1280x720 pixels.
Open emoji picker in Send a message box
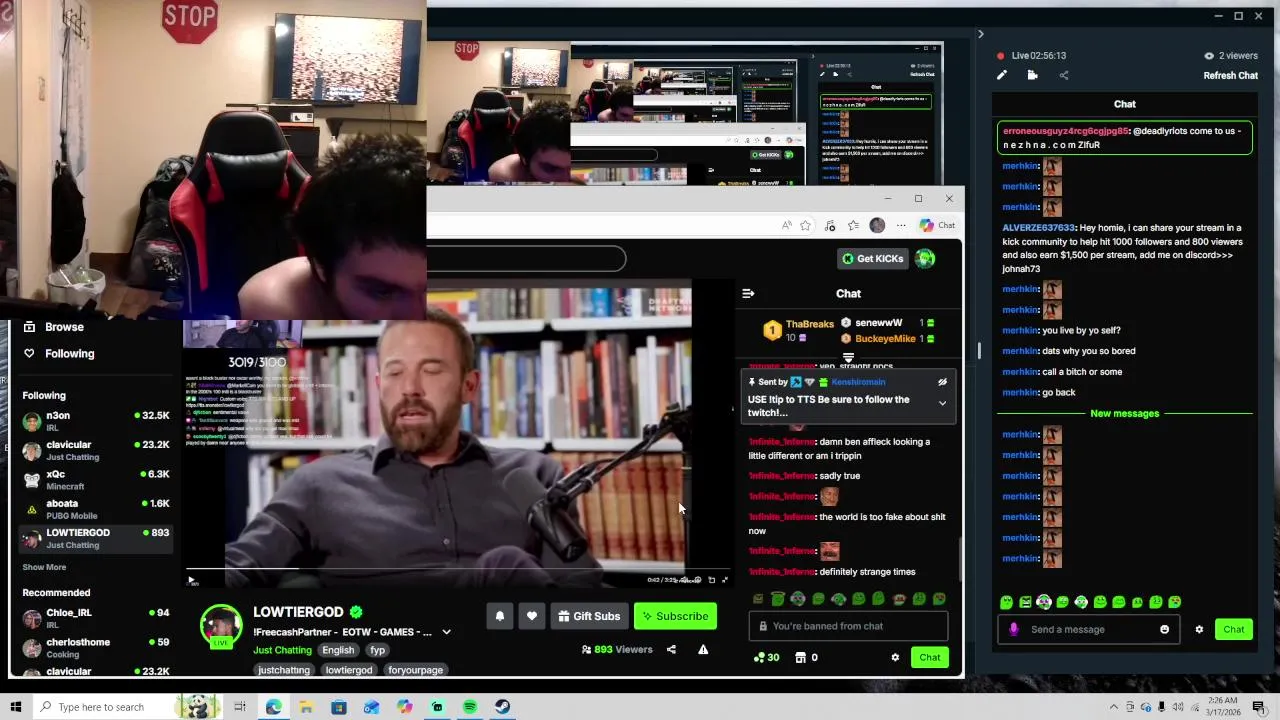(x=1164, y=629)
